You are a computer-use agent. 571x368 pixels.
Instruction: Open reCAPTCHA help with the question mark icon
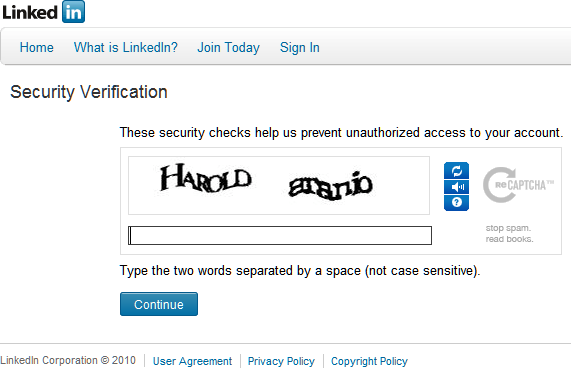coord(456,202)
